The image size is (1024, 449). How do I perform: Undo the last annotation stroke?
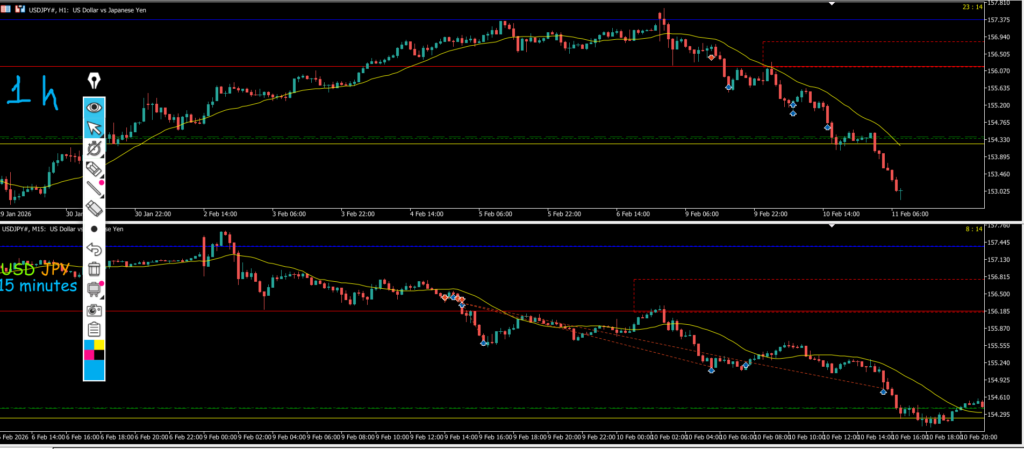point(95,248)
